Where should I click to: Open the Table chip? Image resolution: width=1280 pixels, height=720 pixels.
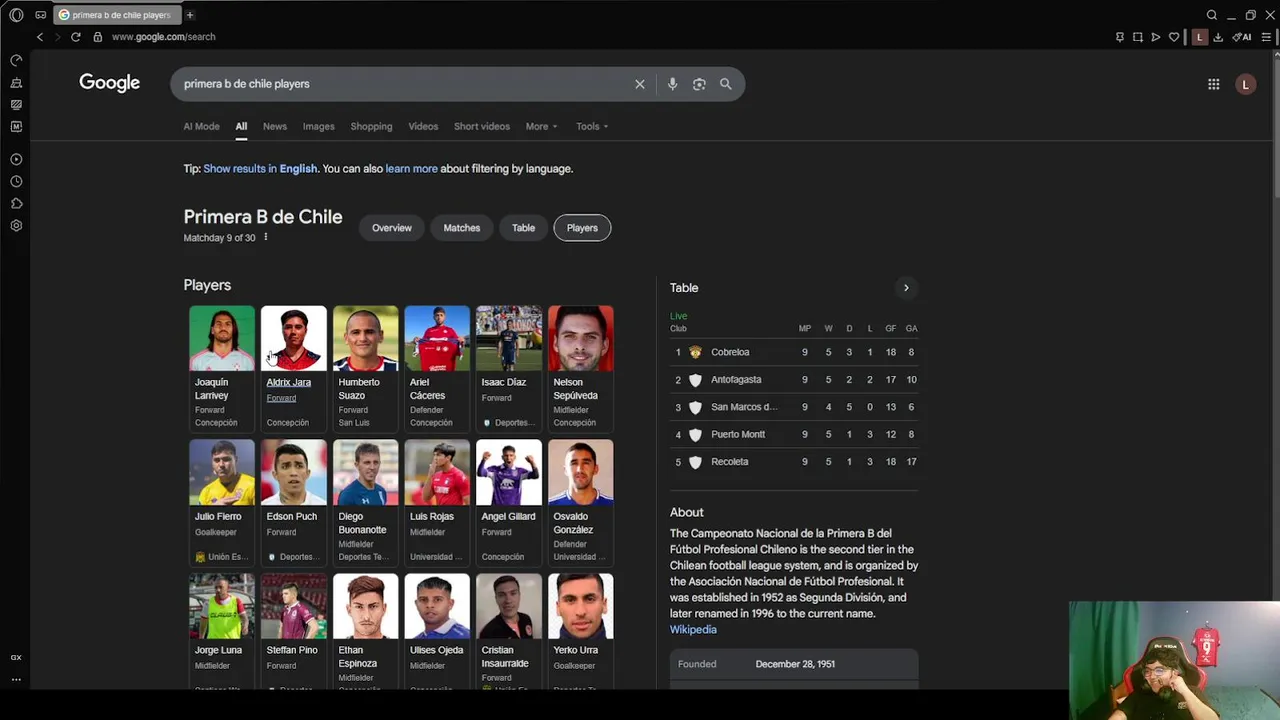pos(524,228)
